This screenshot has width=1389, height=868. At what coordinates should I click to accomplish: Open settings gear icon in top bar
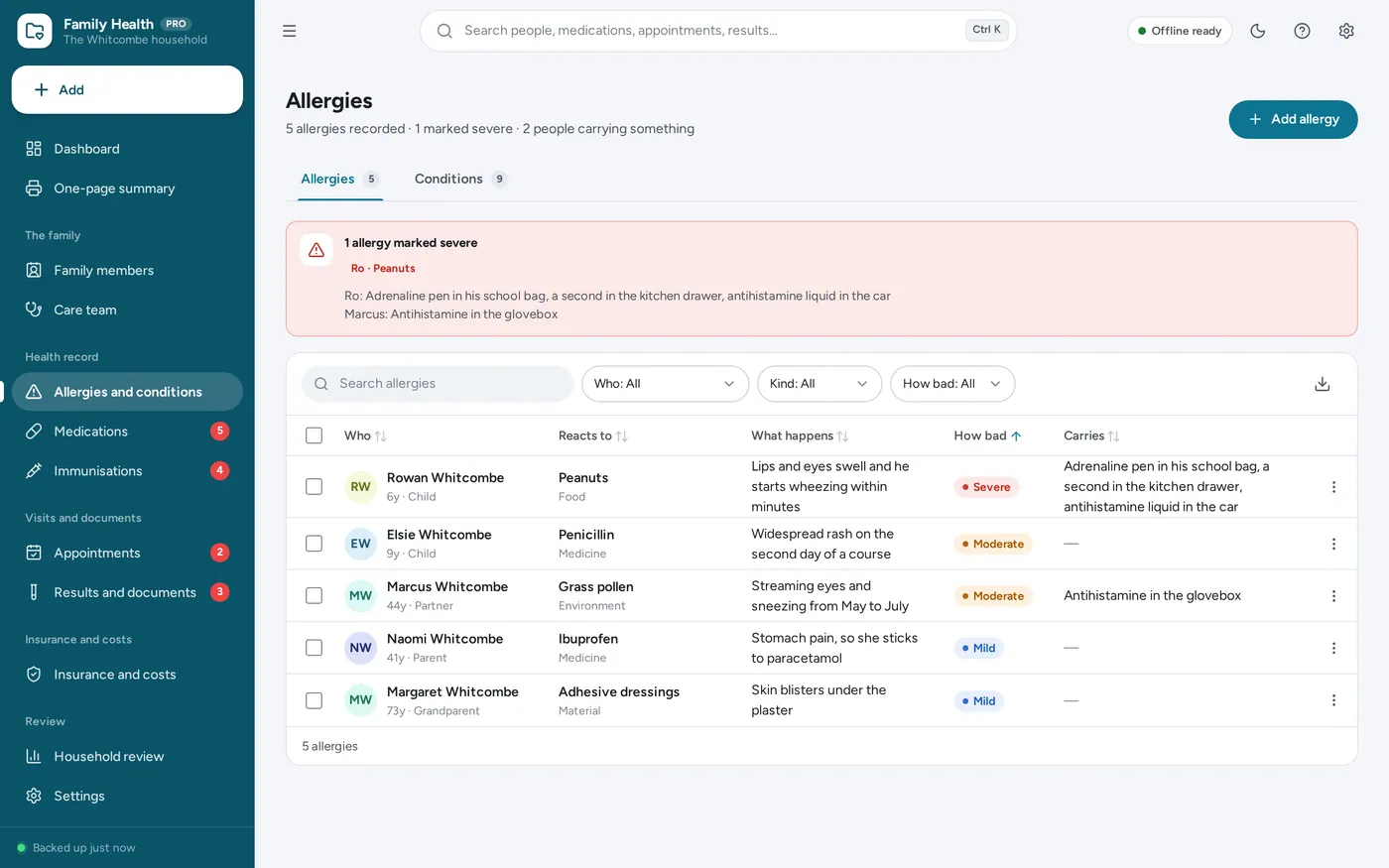[1346, 31]
